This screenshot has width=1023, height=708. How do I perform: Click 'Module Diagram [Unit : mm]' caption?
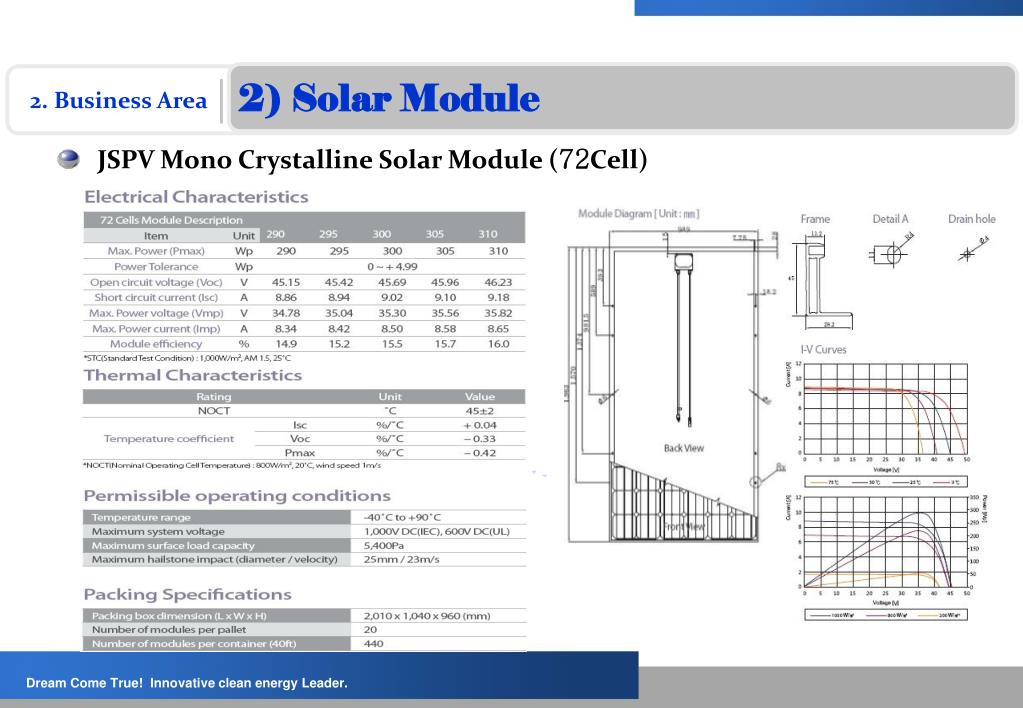[x=638, y=213]
